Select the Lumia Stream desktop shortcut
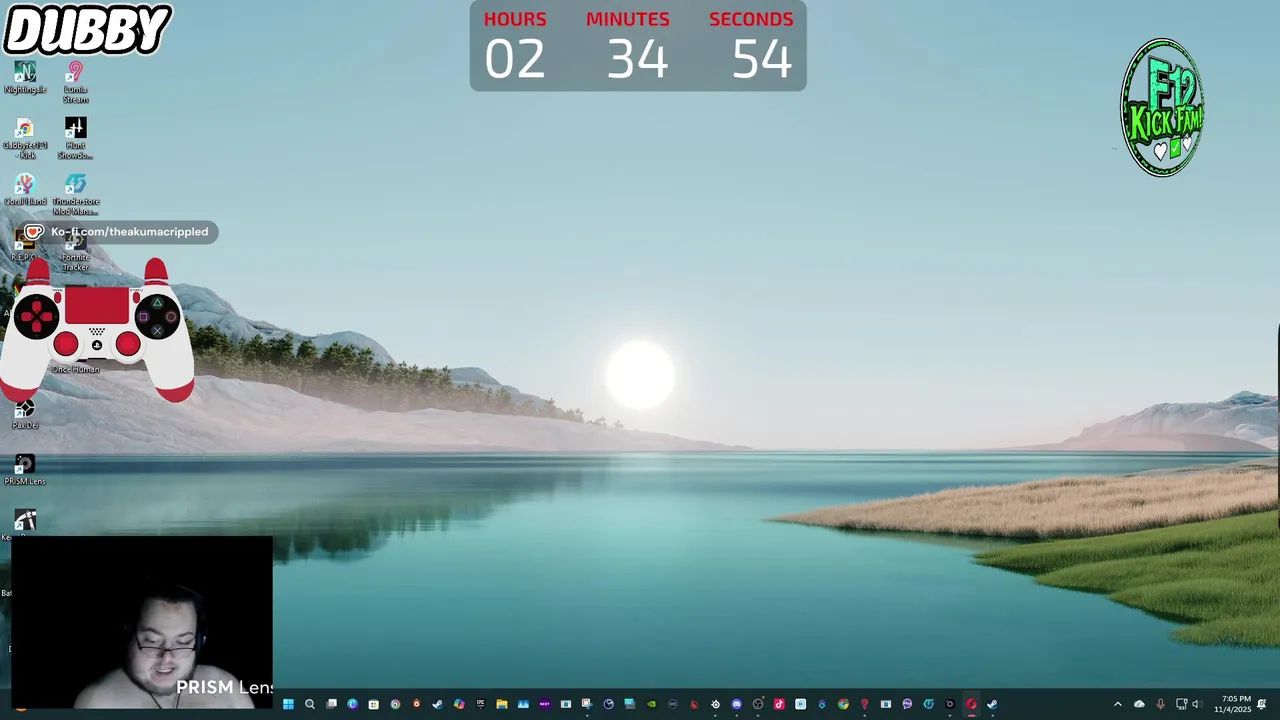Screen dimensions: 1280x720 75,83
